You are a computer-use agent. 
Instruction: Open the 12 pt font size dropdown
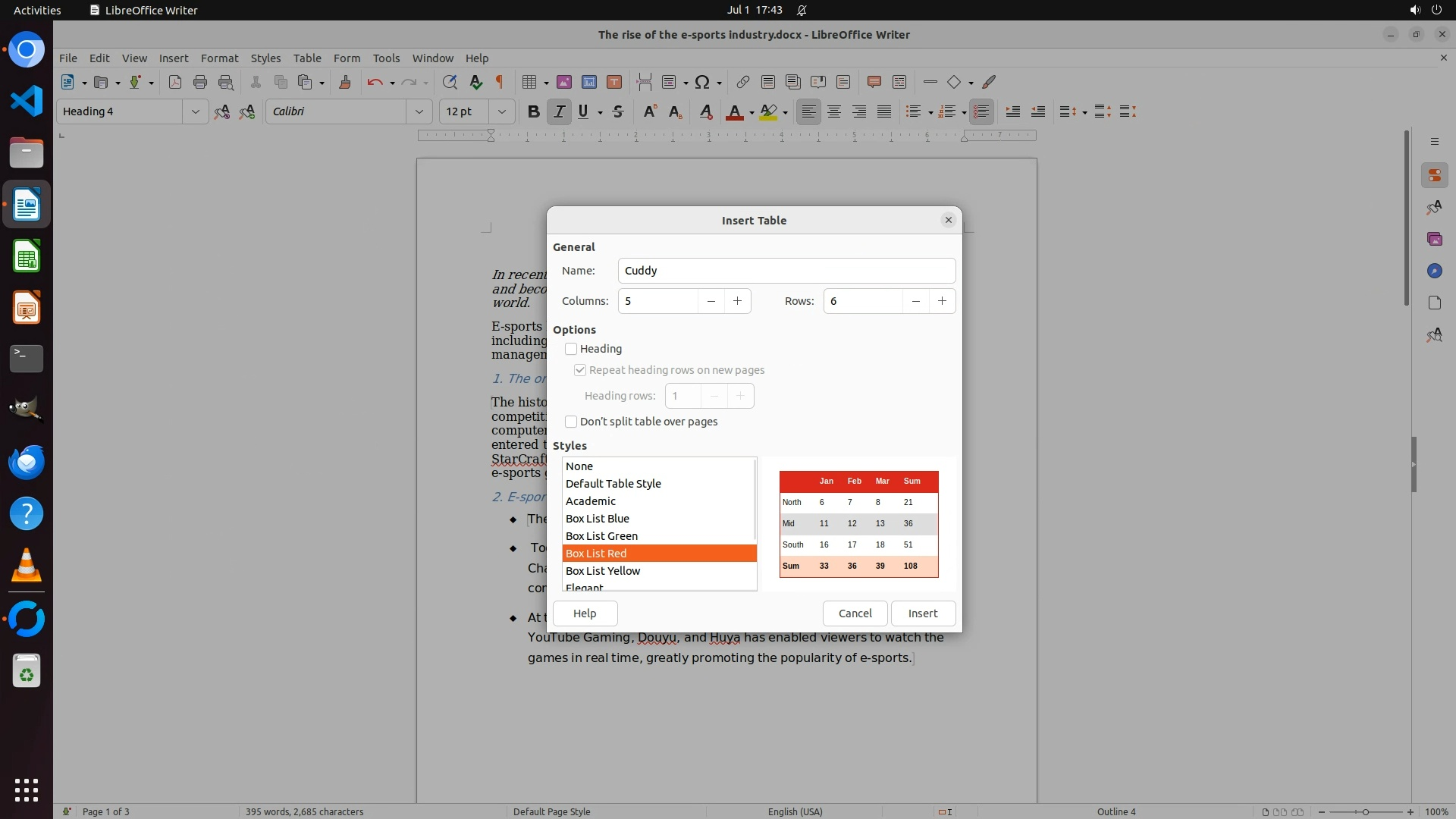501,111
